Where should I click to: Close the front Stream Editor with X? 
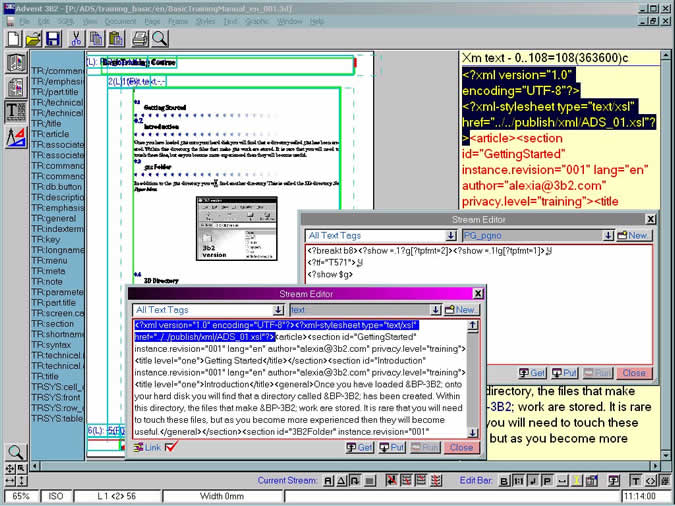pyautogui.click(x=478, y=294)
